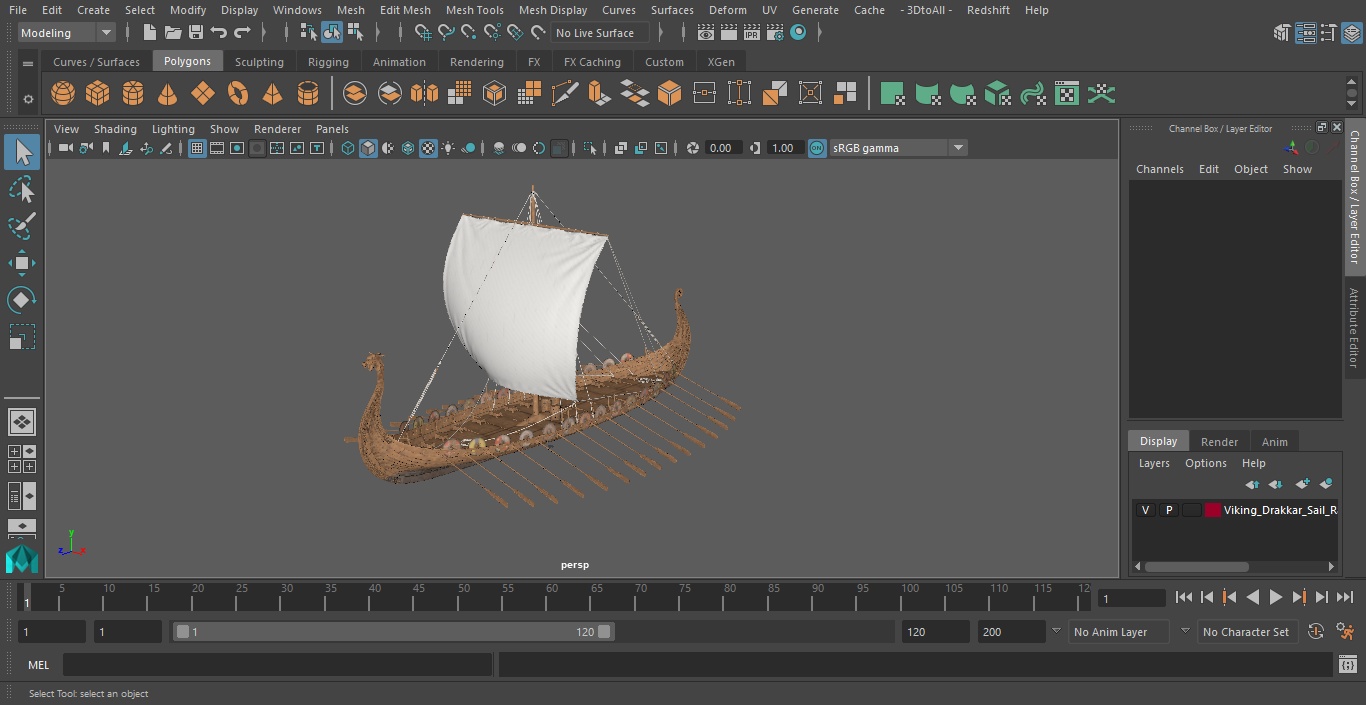
Task: Click the polygon cube shelf icon
Action: coord(98,94)
